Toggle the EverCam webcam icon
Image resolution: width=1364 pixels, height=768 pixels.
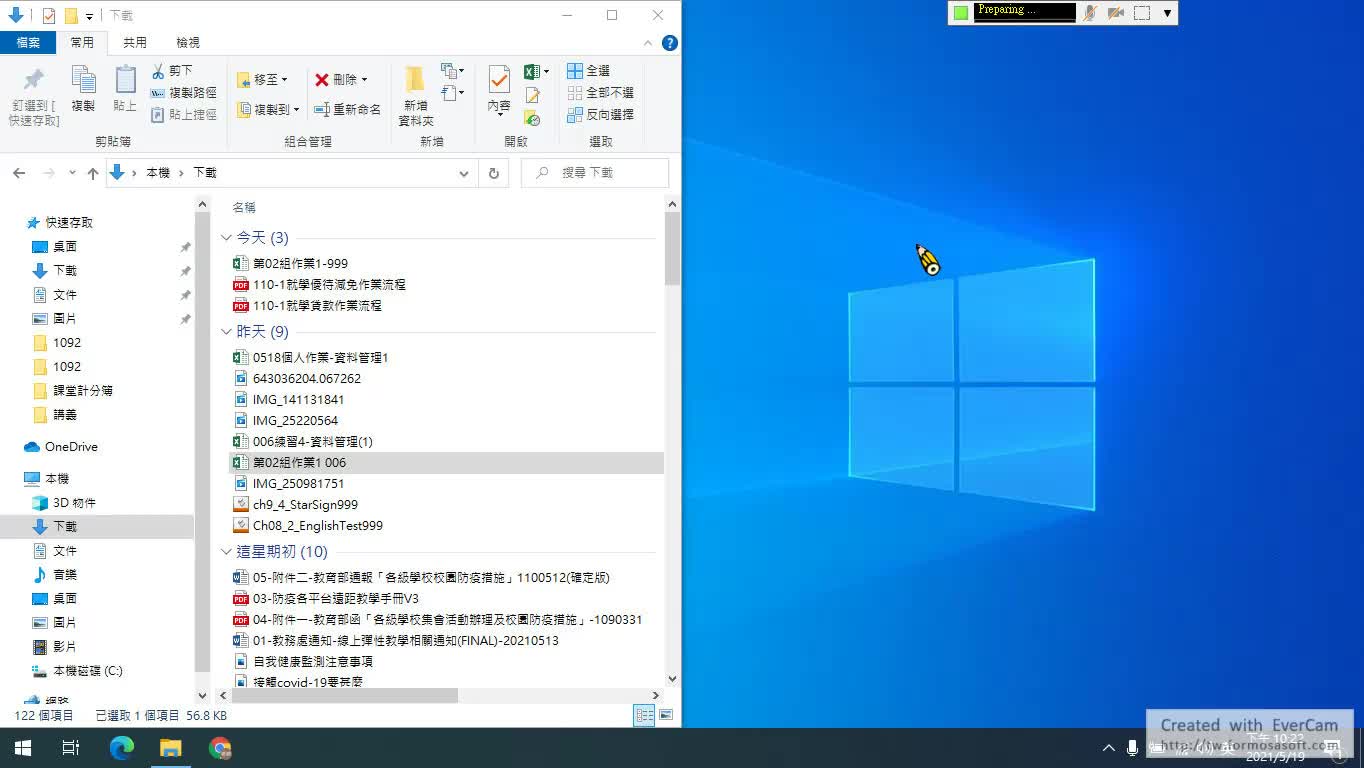coord(1116,13)
